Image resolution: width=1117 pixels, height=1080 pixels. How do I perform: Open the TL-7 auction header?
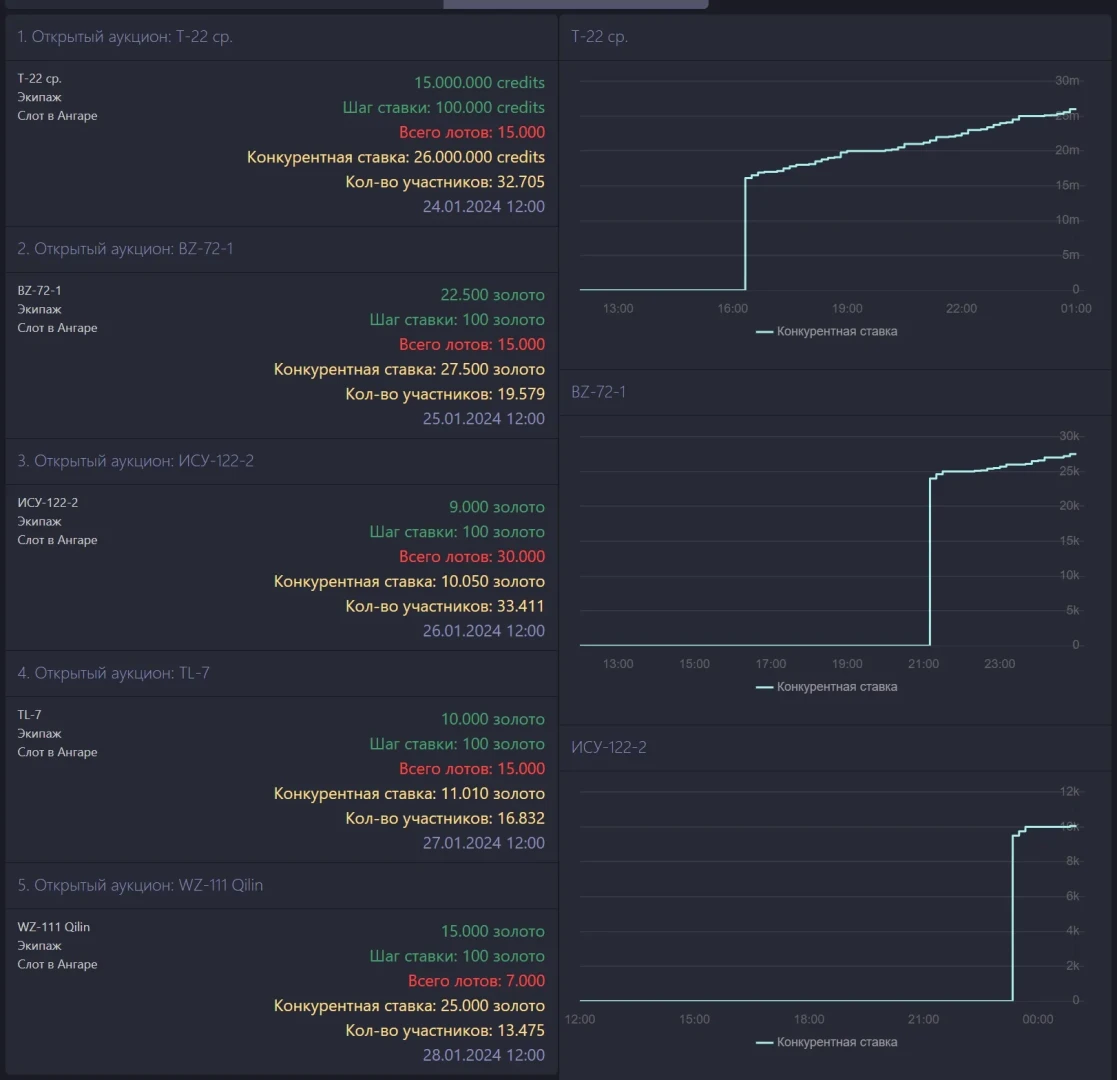pyautogui.click(x=113, y=673)
